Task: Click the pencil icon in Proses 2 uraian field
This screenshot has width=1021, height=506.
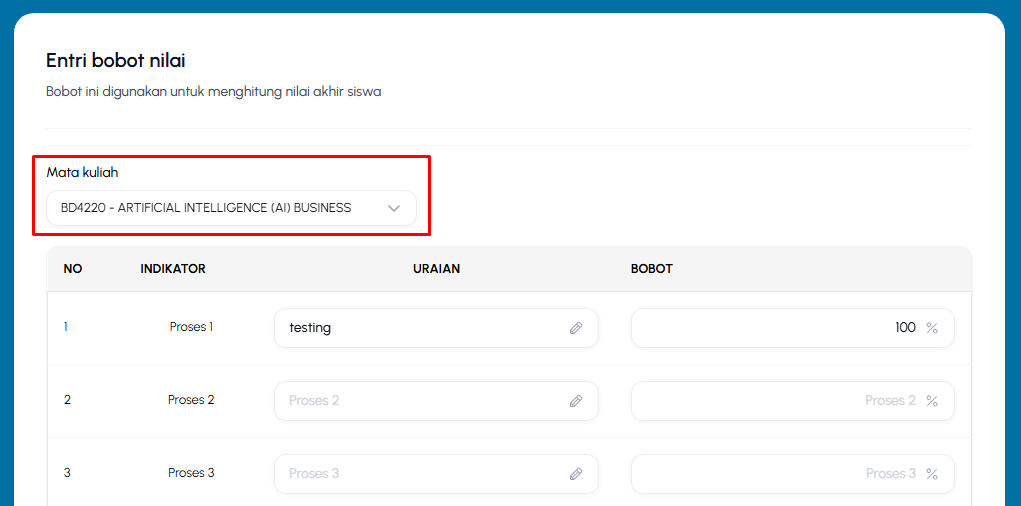Action: coord(576,401)
